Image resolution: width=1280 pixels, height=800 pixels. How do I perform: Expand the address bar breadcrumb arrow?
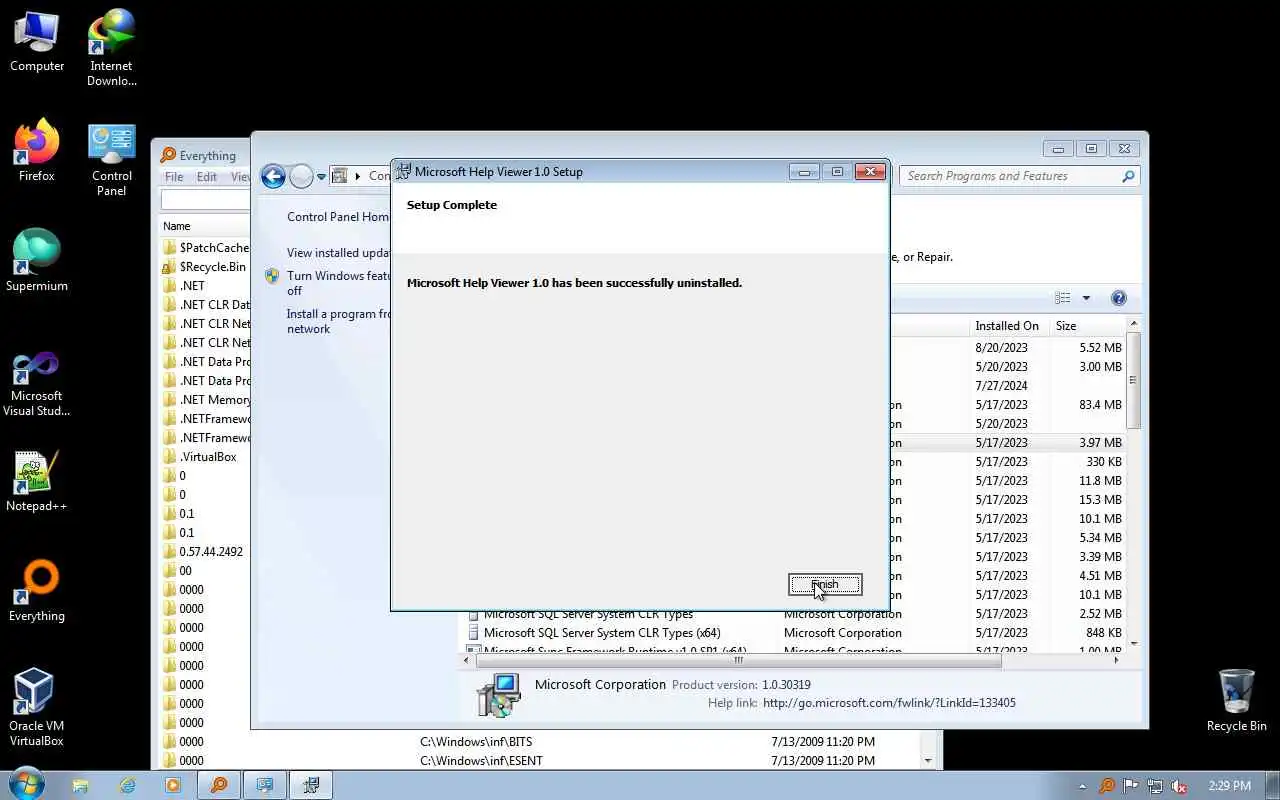click(x=357, y=176)
